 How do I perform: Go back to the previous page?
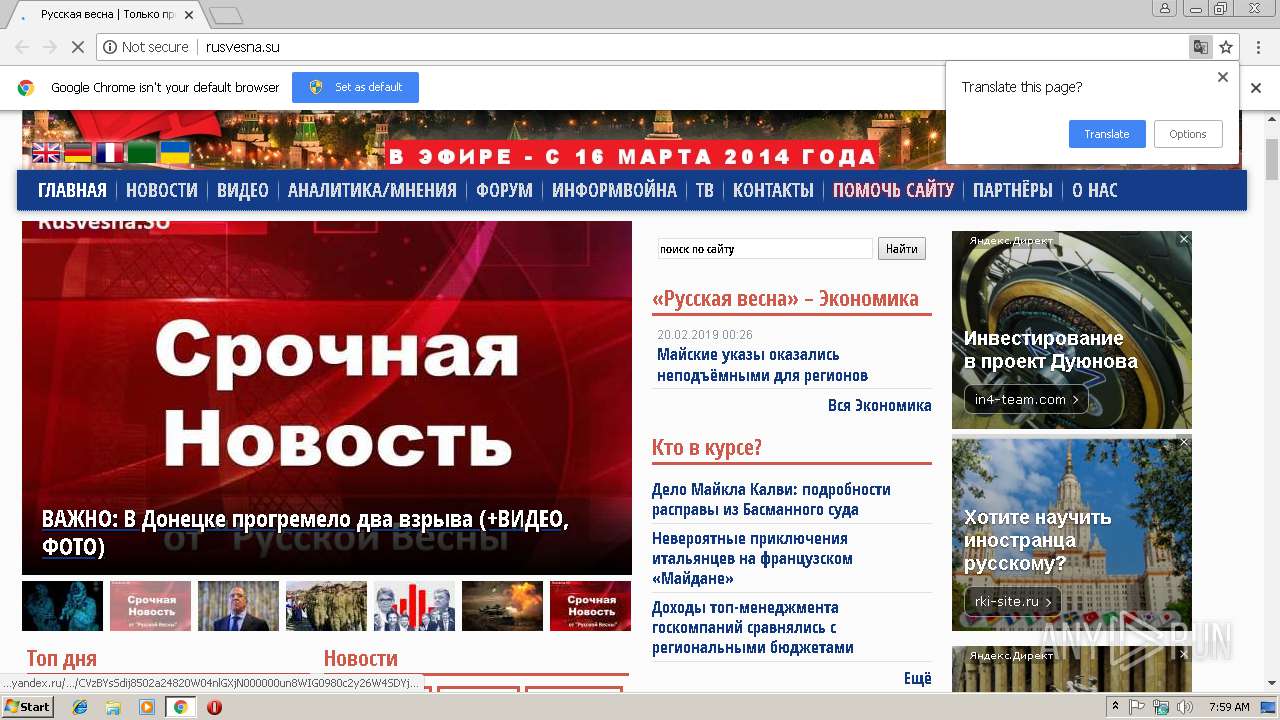(x=22, y=47)
